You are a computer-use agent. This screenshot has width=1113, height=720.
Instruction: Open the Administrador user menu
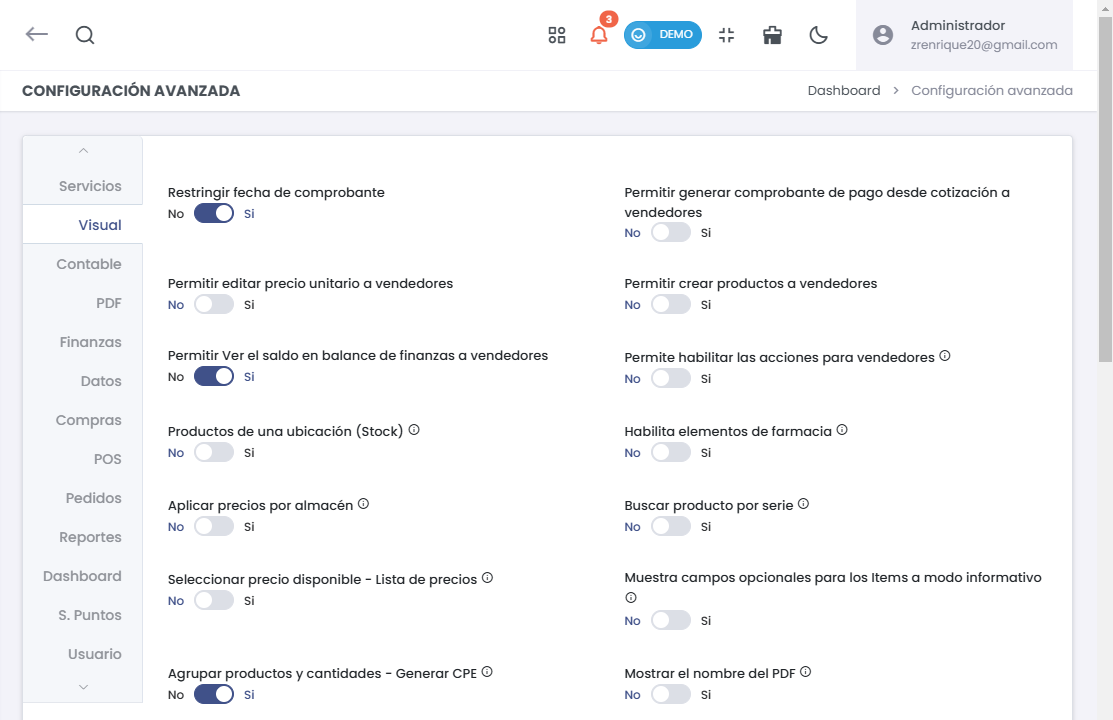(x=964, y=35)
